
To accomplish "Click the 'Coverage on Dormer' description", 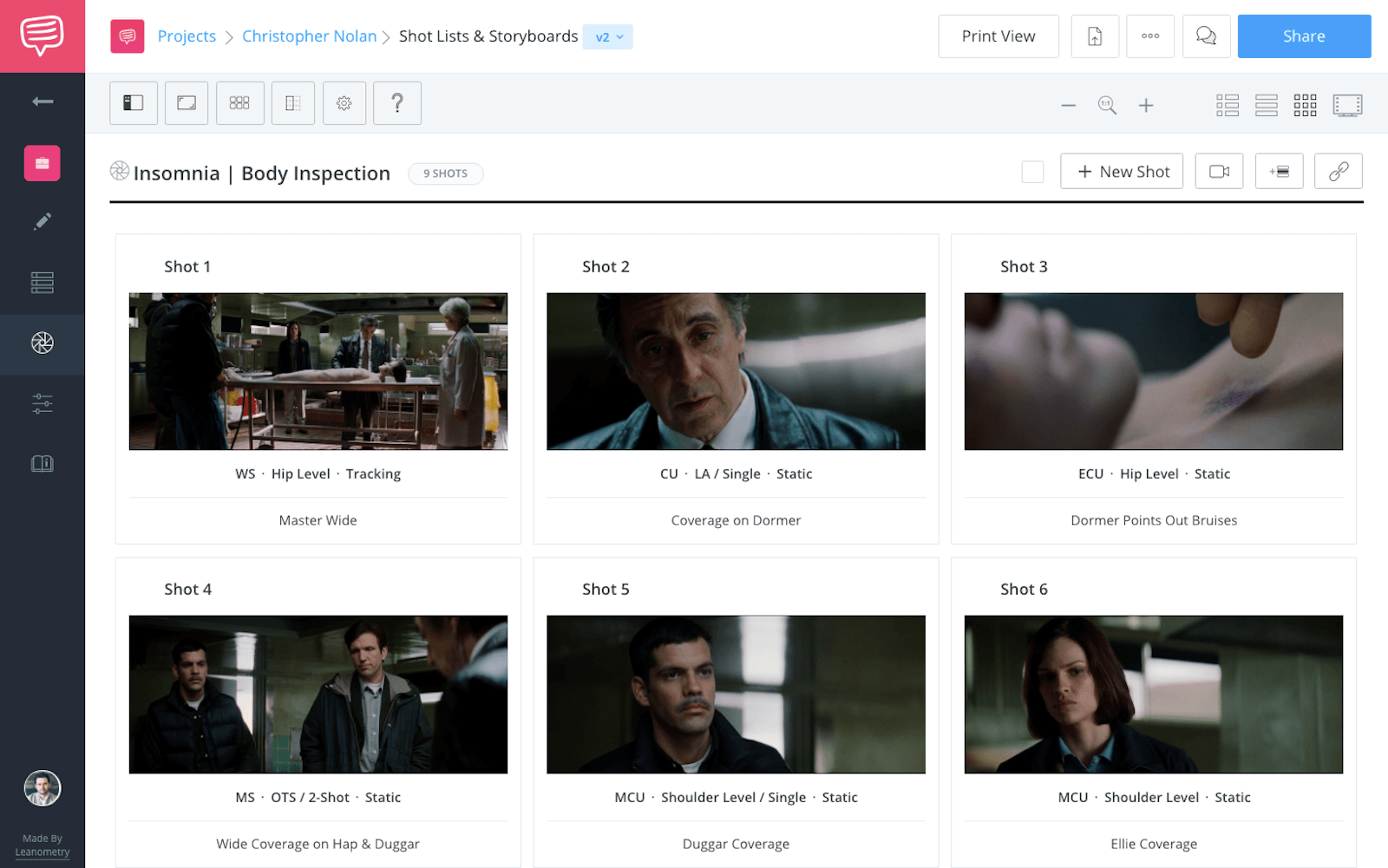I will point(736,520).
